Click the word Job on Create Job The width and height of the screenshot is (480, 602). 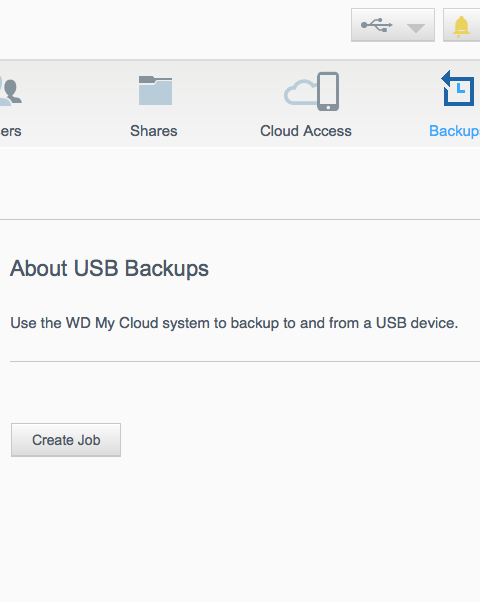[x=89, y=440]
